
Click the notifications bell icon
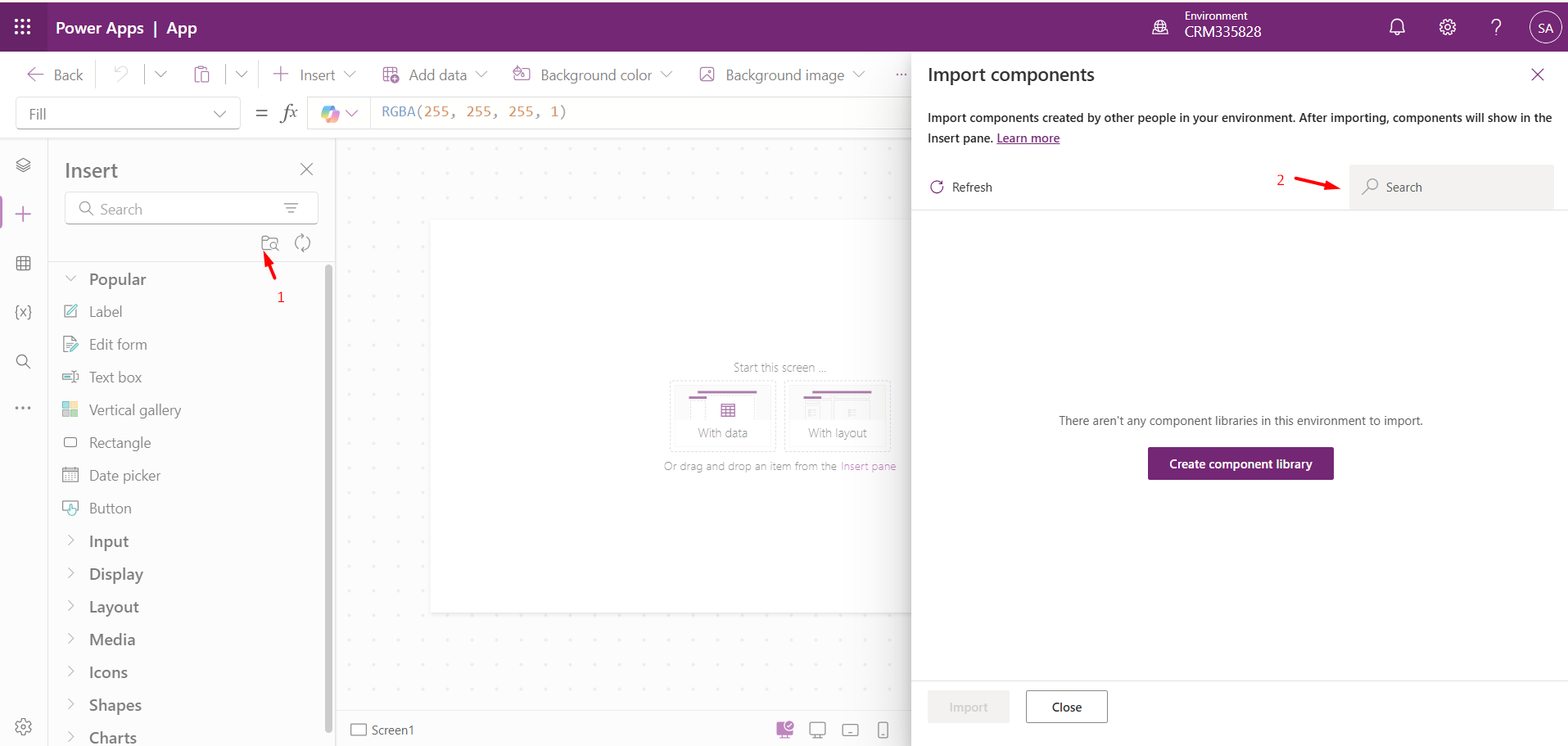tap(1397, 27)
